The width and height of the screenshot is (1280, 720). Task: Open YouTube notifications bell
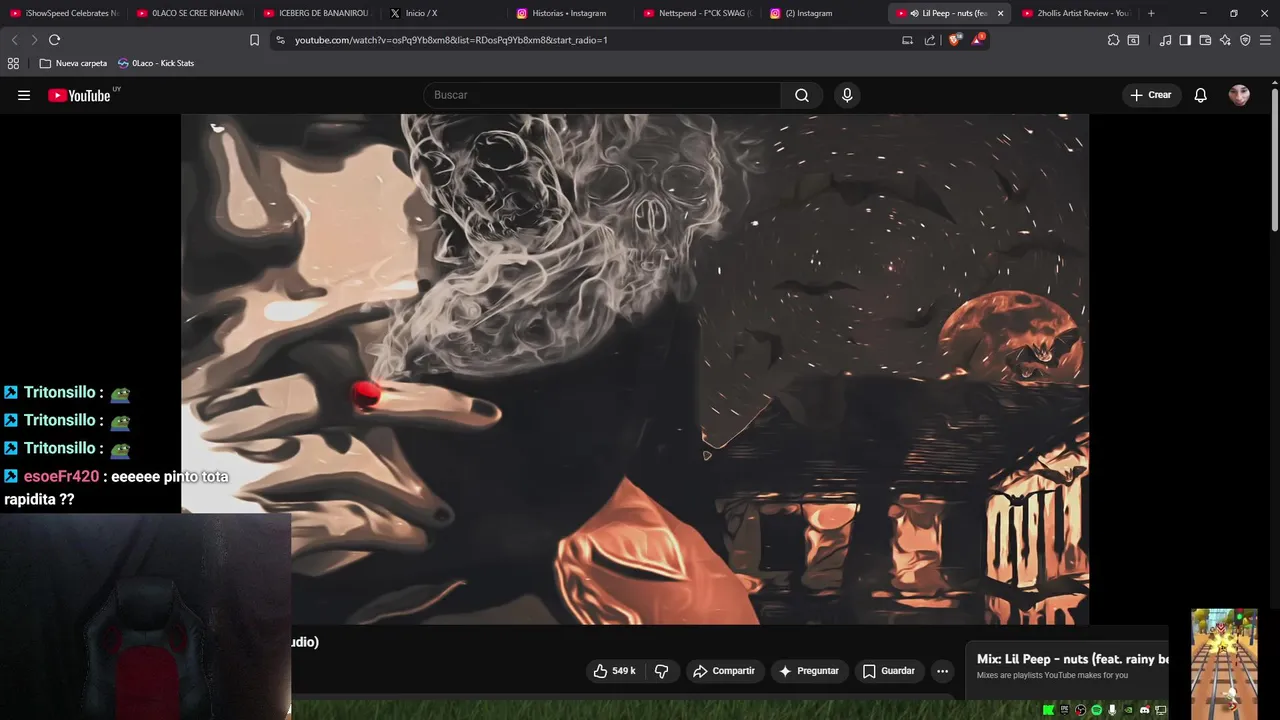click(x=1200, y=95)
